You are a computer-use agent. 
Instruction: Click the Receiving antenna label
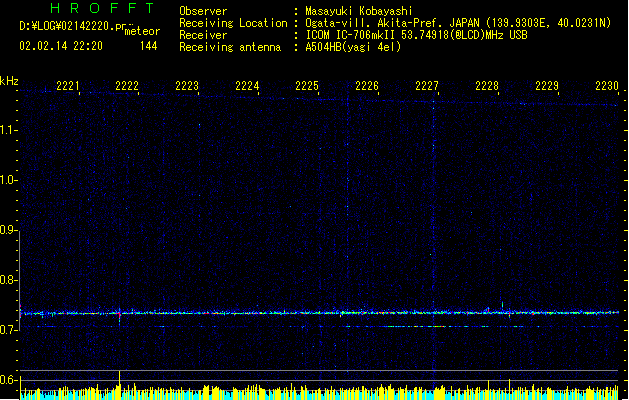coord(230,47)
